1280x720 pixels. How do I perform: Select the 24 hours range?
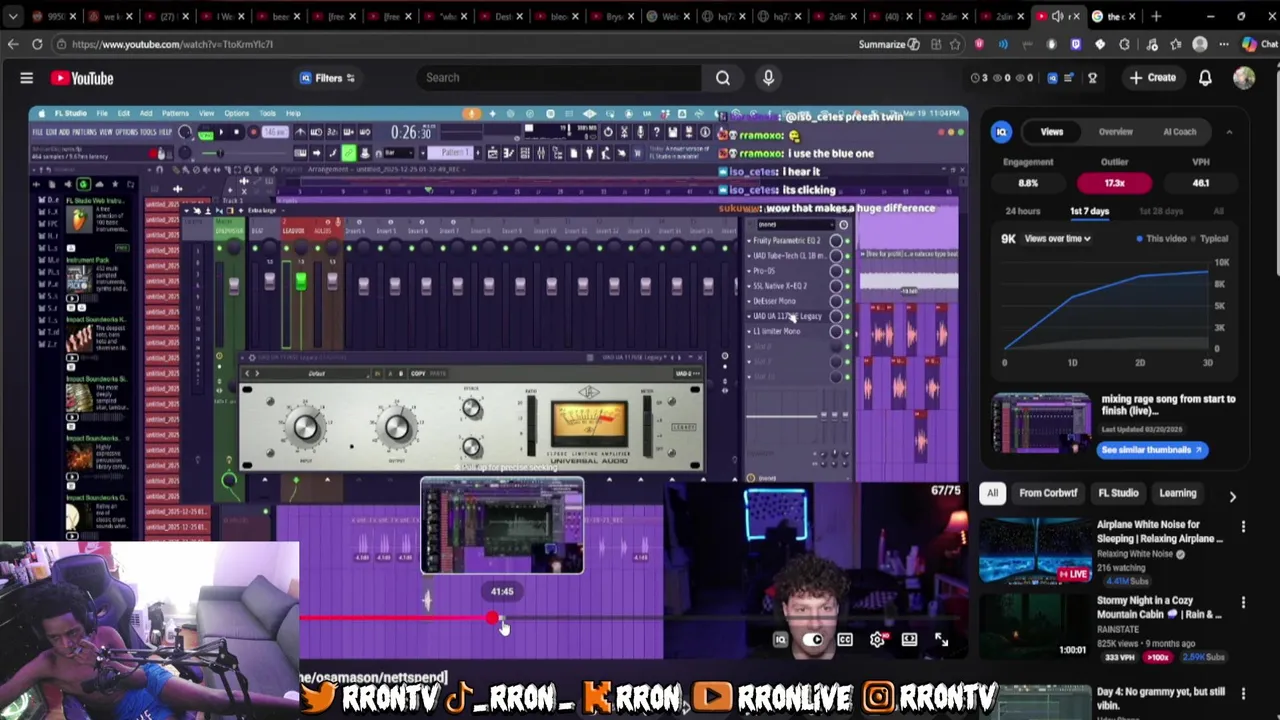click(1022, 211)
